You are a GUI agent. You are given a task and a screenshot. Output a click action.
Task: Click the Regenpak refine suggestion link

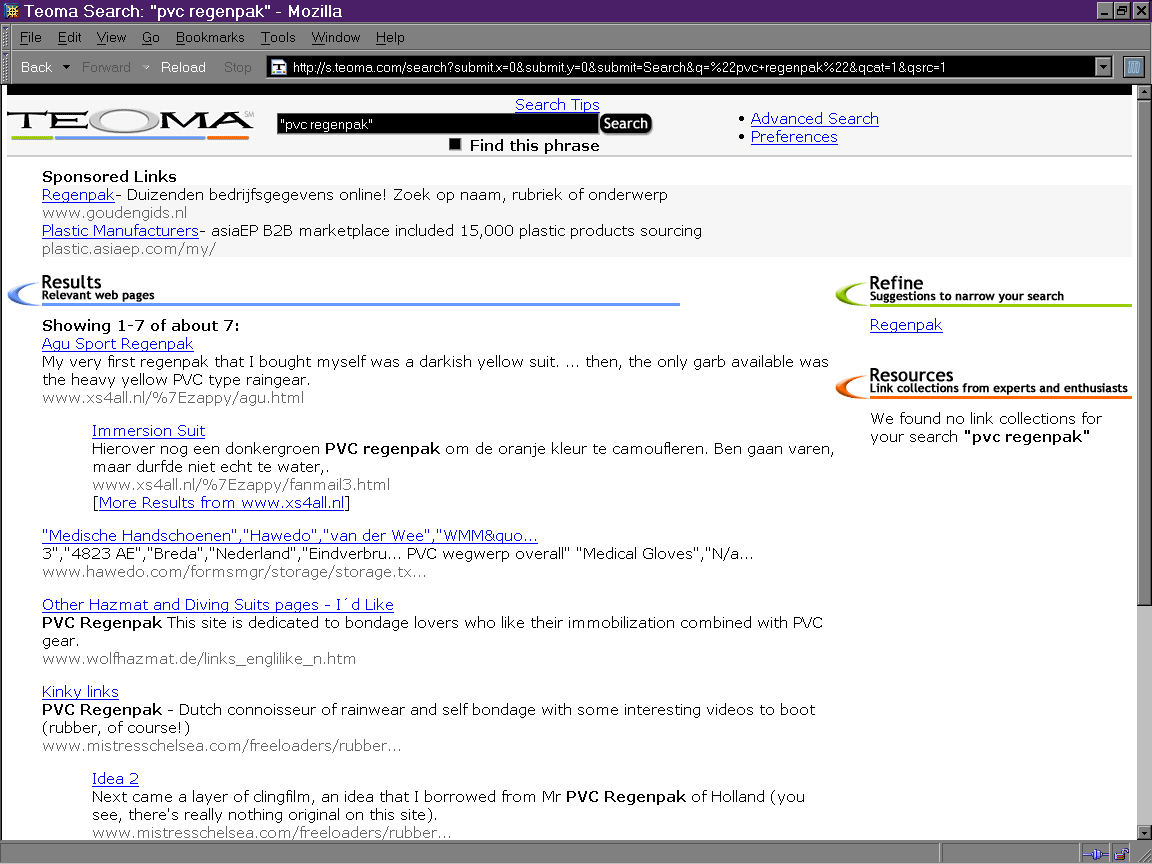point(906,325)
